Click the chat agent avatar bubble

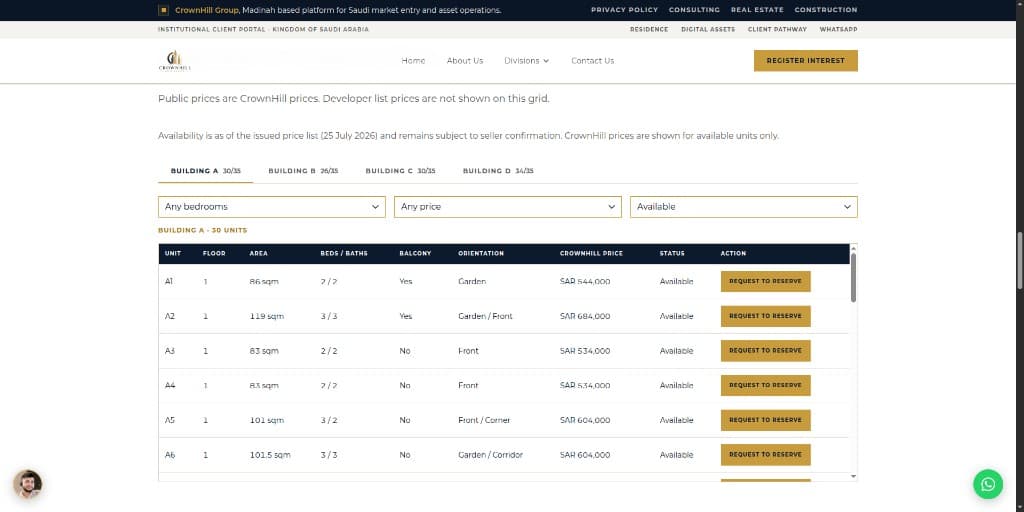[27, 484]
